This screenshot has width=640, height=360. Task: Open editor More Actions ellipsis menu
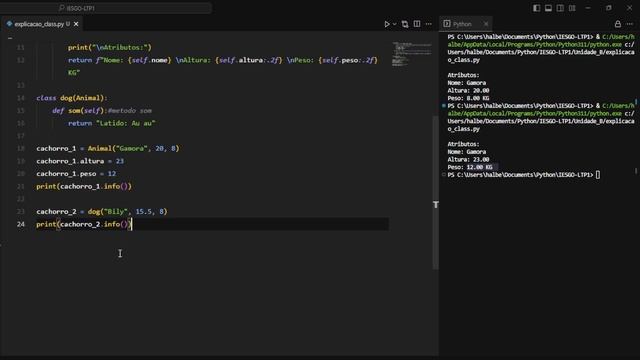(429, 24)
